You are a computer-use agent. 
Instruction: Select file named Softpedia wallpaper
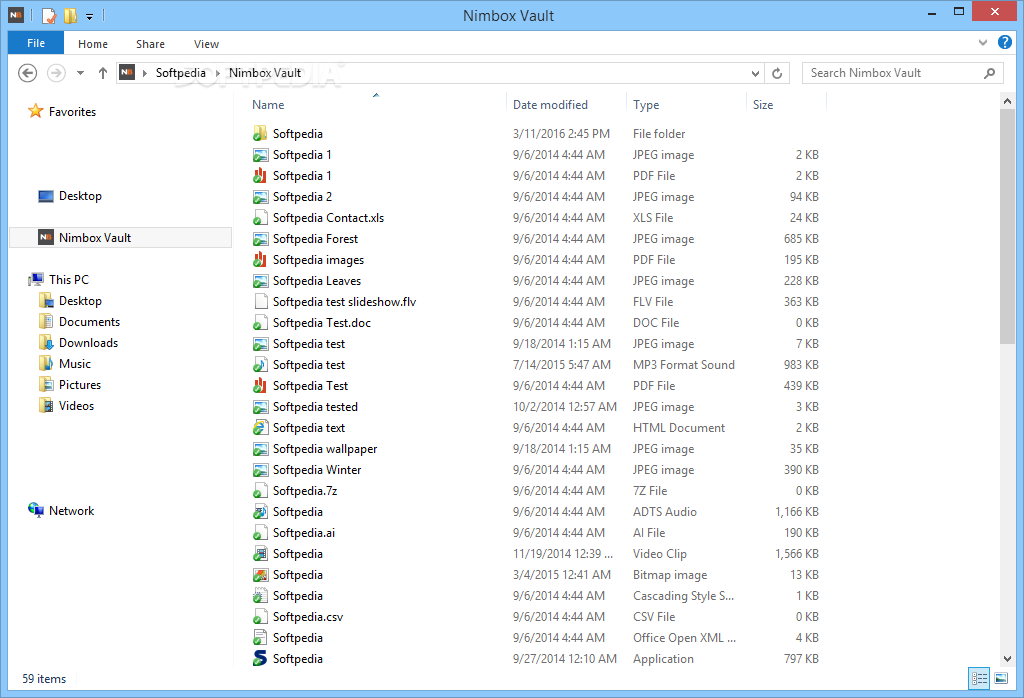[325, 449]
